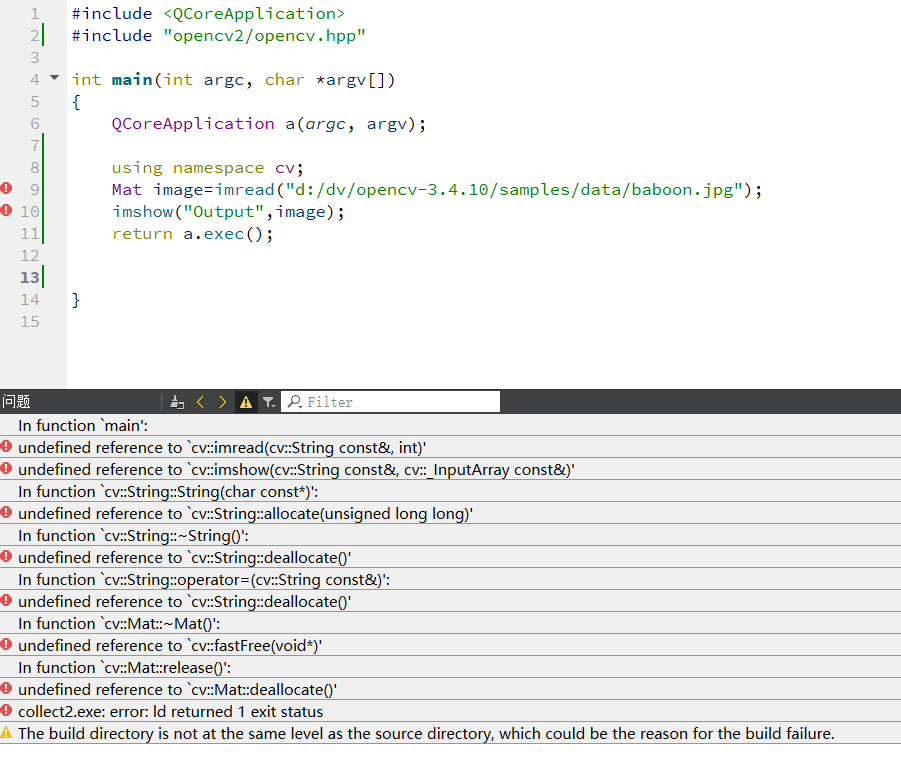The image size is (901, 771).
Task: Click 'In function cv::String::operator=' row
Action: (x=450, y=580)
